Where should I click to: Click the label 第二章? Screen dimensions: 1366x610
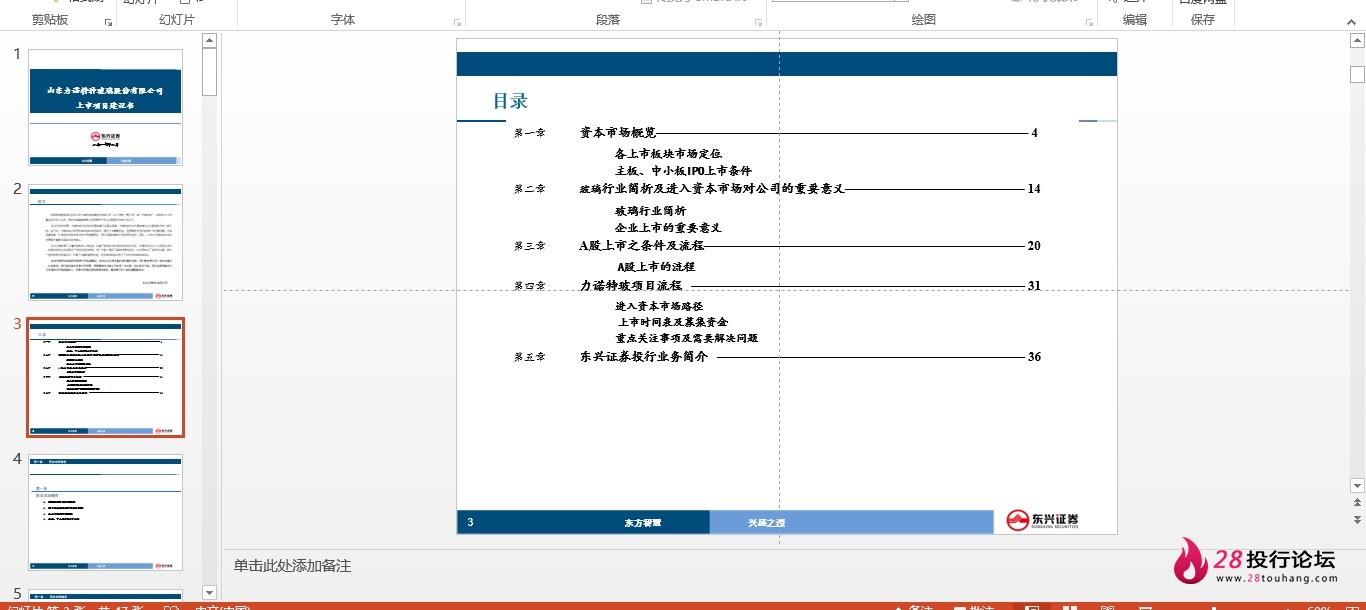(x=529, y=189)
